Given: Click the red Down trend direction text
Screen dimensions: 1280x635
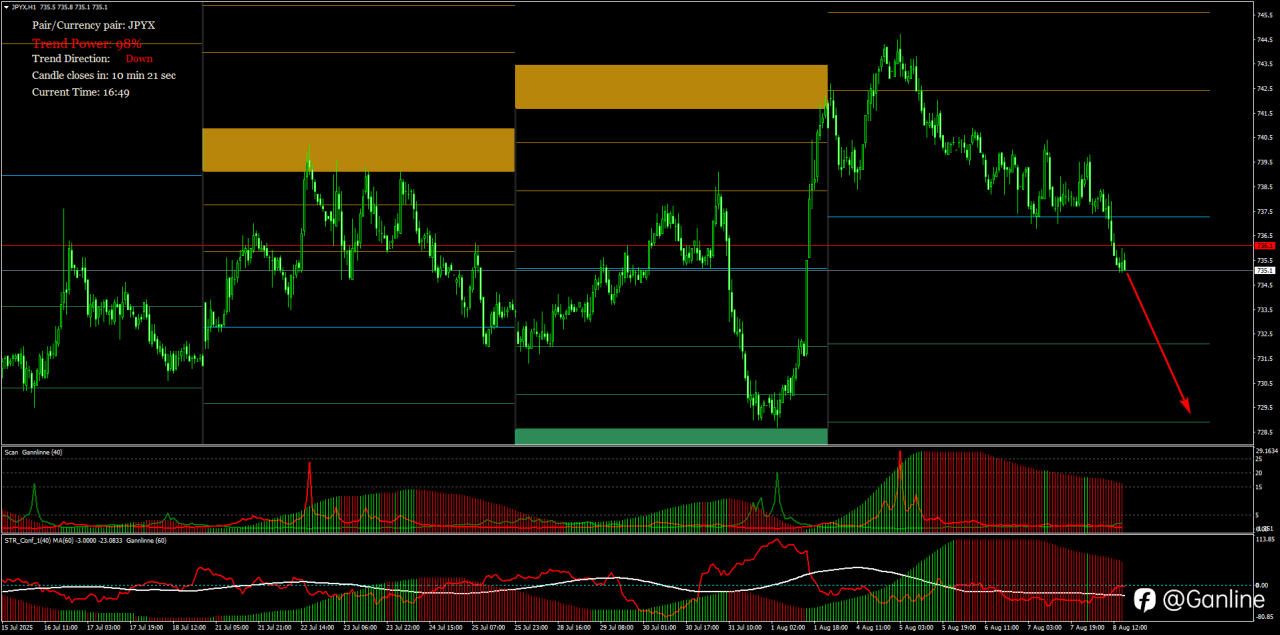Looking at the screenshot, I should point(139,59).
